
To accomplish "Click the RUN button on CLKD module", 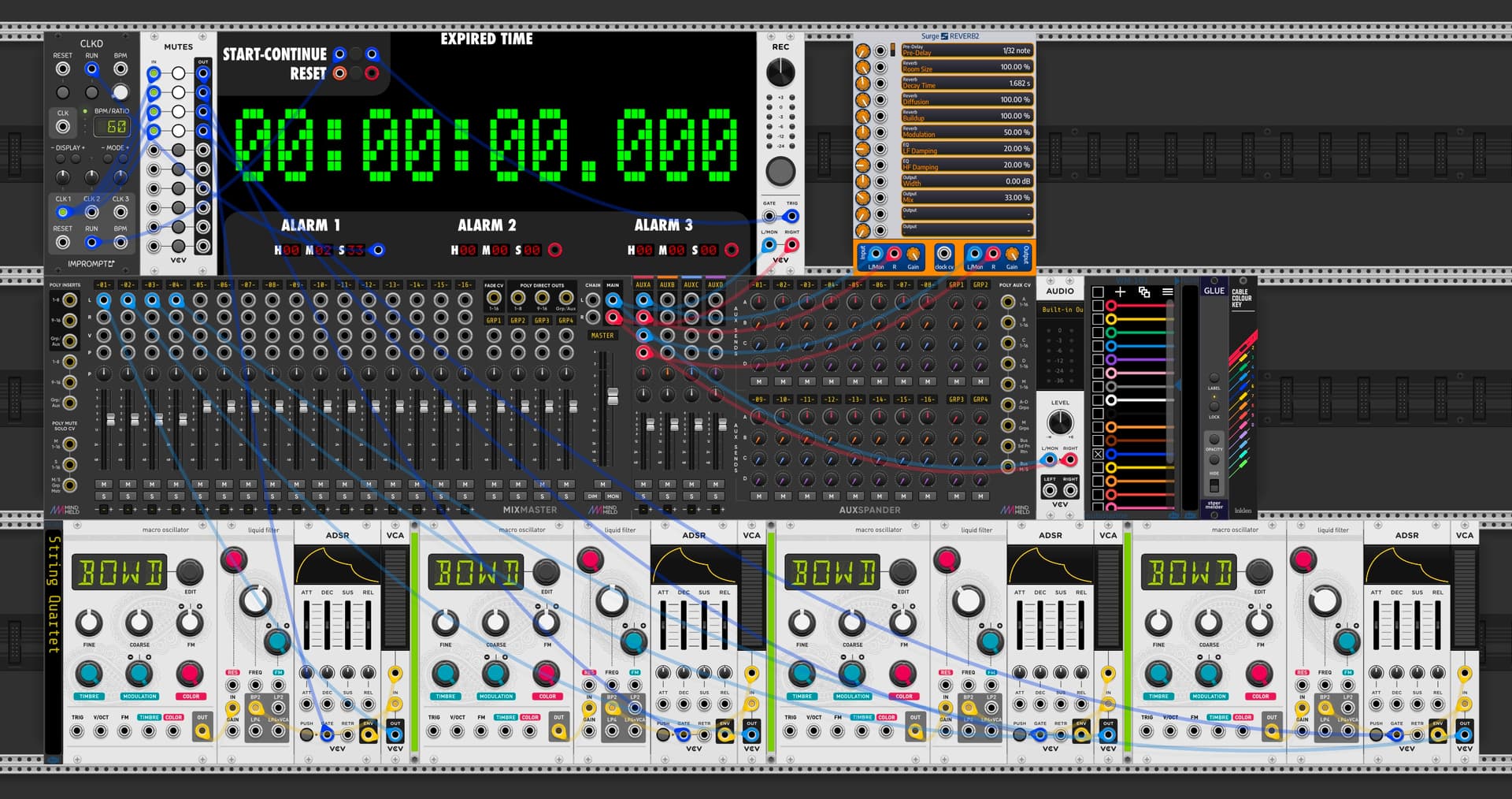I will (91, 92).
